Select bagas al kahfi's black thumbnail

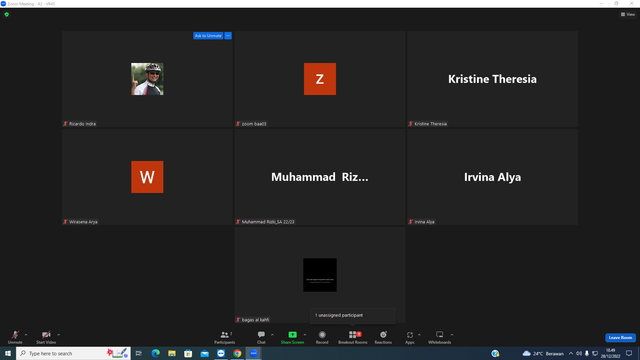tap(320, 275)
